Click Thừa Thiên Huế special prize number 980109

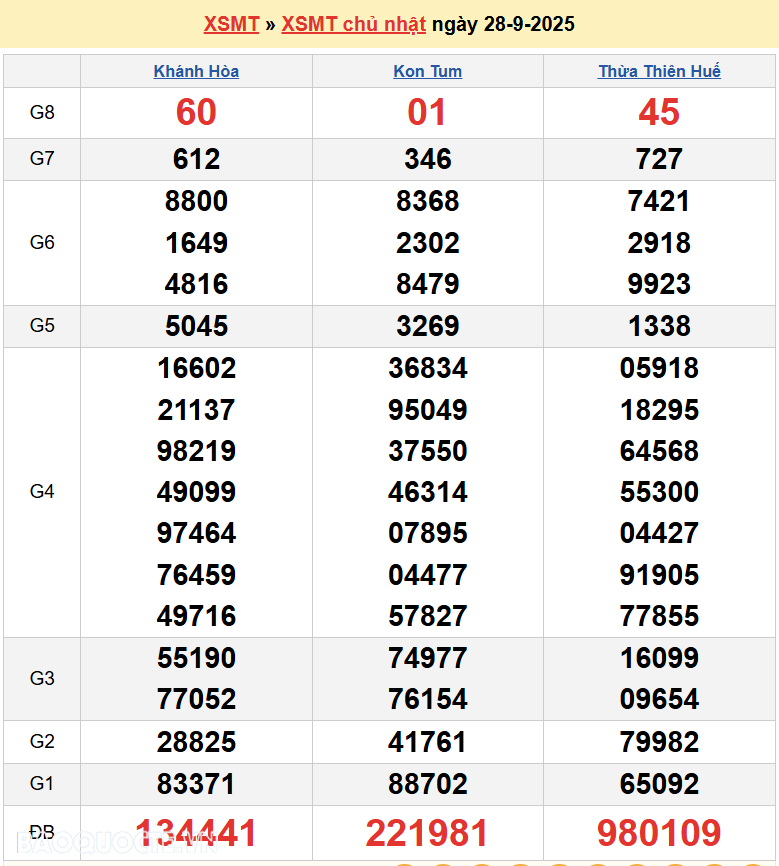pos(659,833)
